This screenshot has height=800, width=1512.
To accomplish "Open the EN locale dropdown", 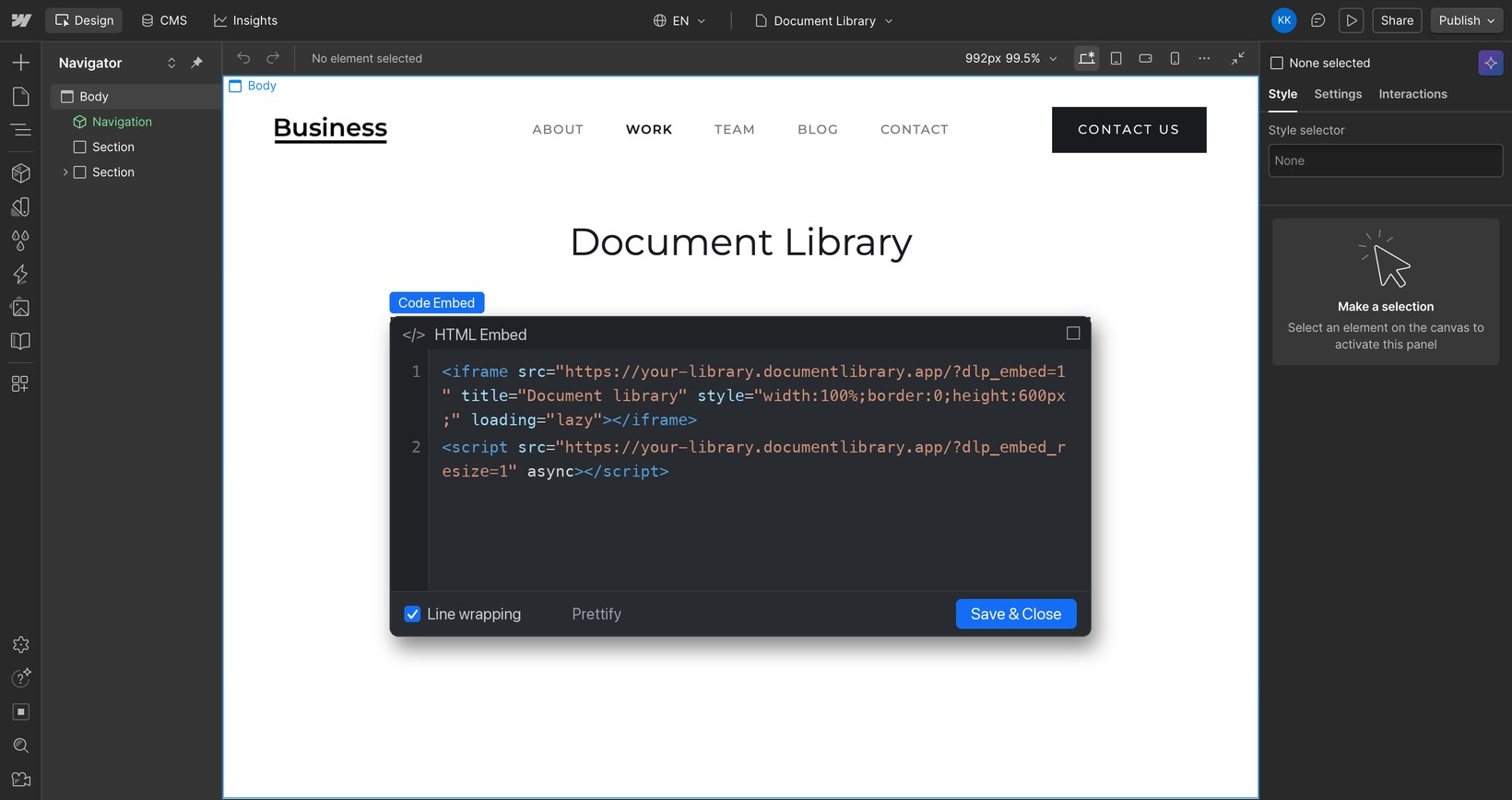I will pos(679,20).
